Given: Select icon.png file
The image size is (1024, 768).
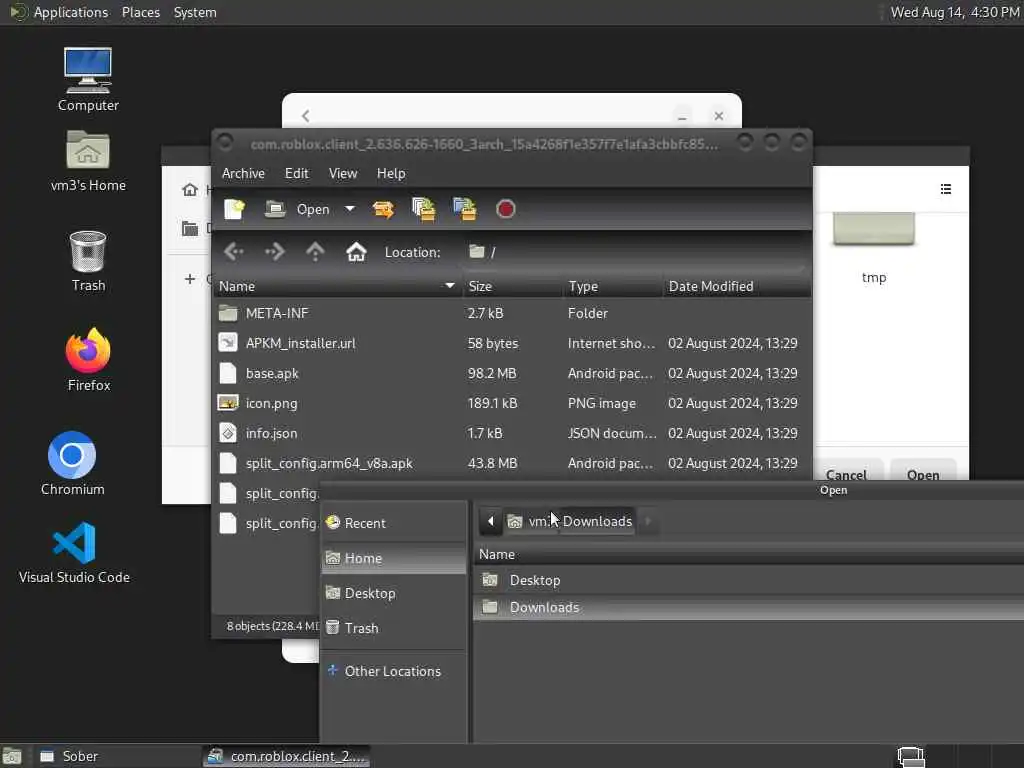Looking at the screenshot, I should coord(513,403).
